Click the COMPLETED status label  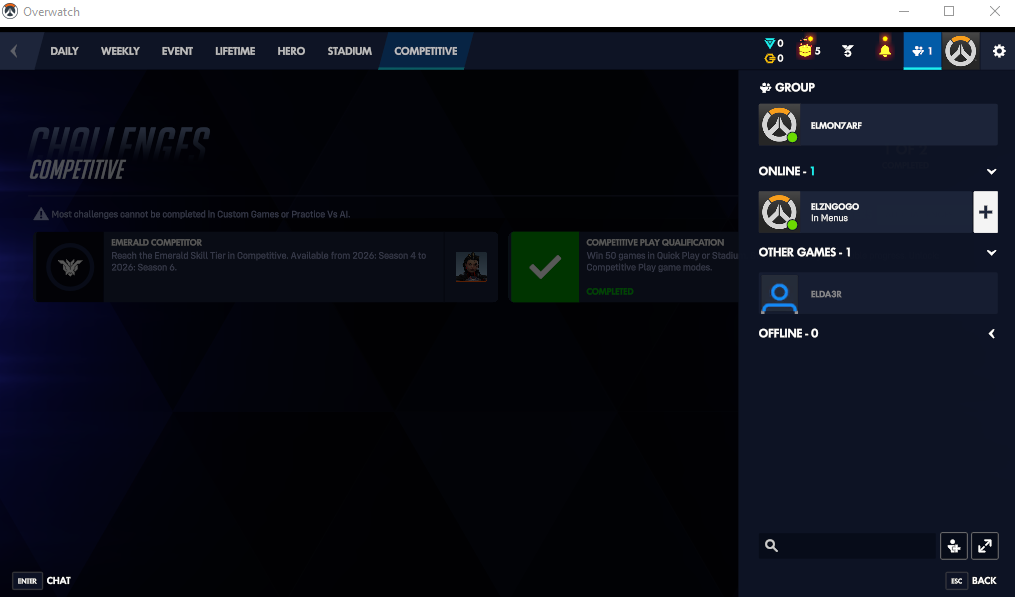pos(610,291)
